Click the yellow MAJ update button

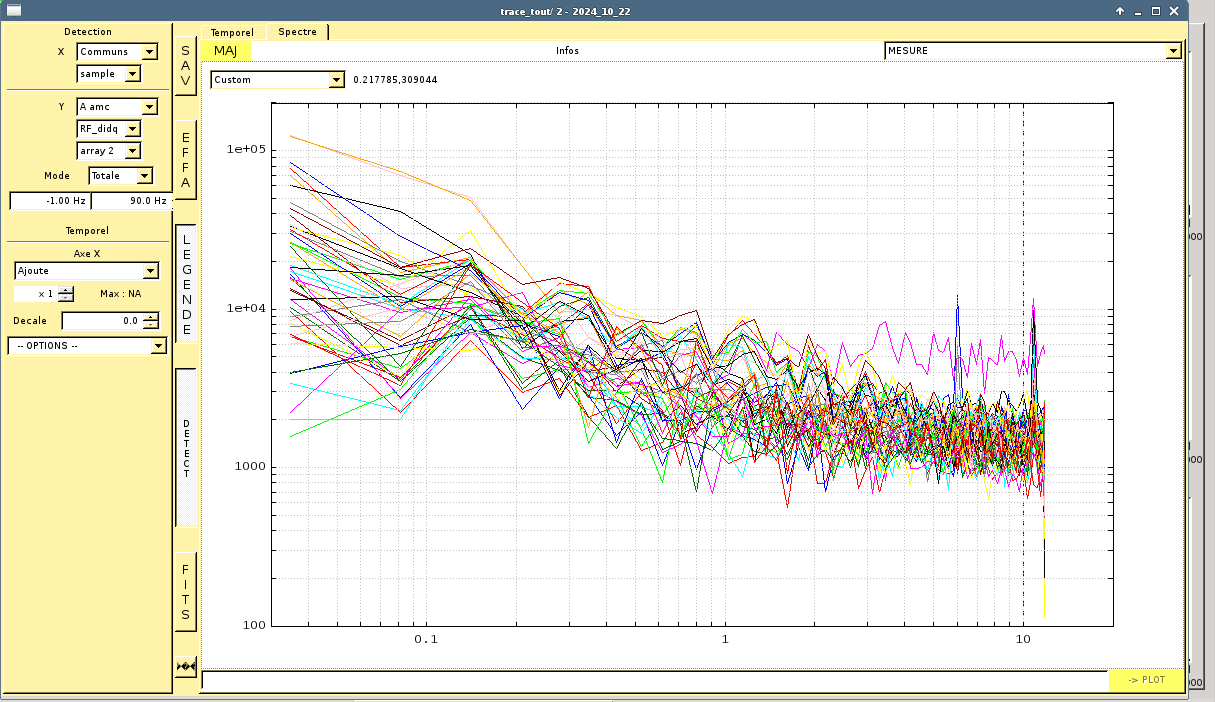click(226, 51)
